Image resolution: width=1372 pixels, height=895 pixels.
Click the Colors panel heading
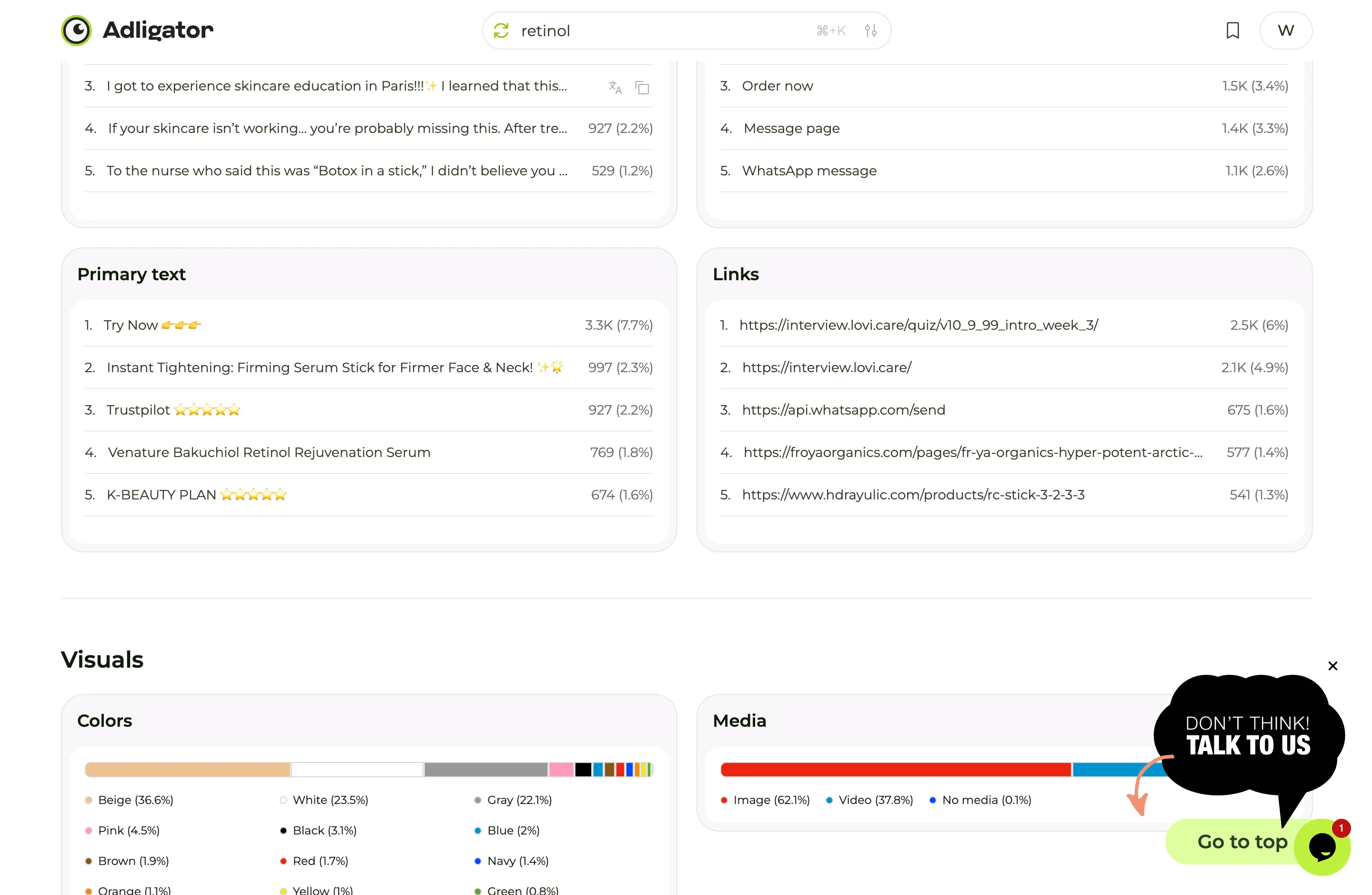tap(104, 721)
